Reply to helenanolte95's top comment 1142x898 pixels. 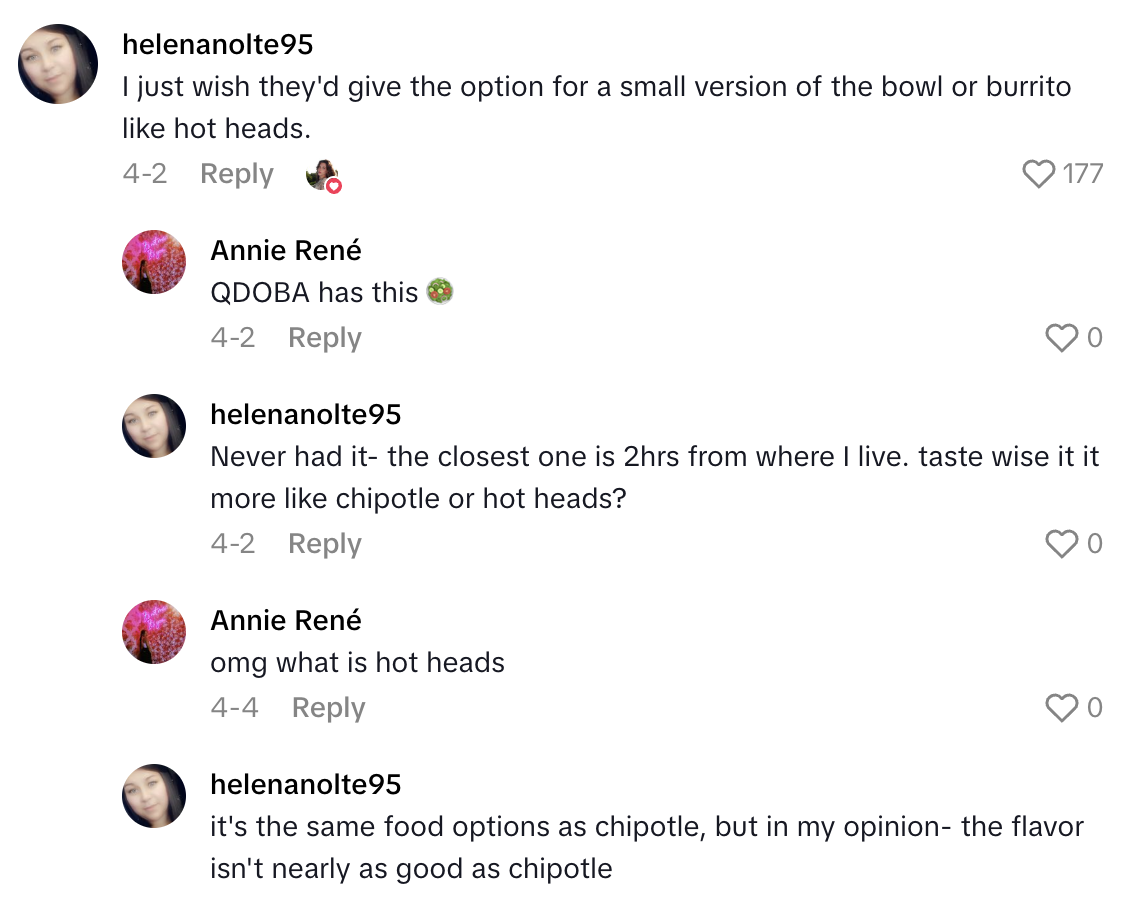pyautogui.click(x=236, y=173)
